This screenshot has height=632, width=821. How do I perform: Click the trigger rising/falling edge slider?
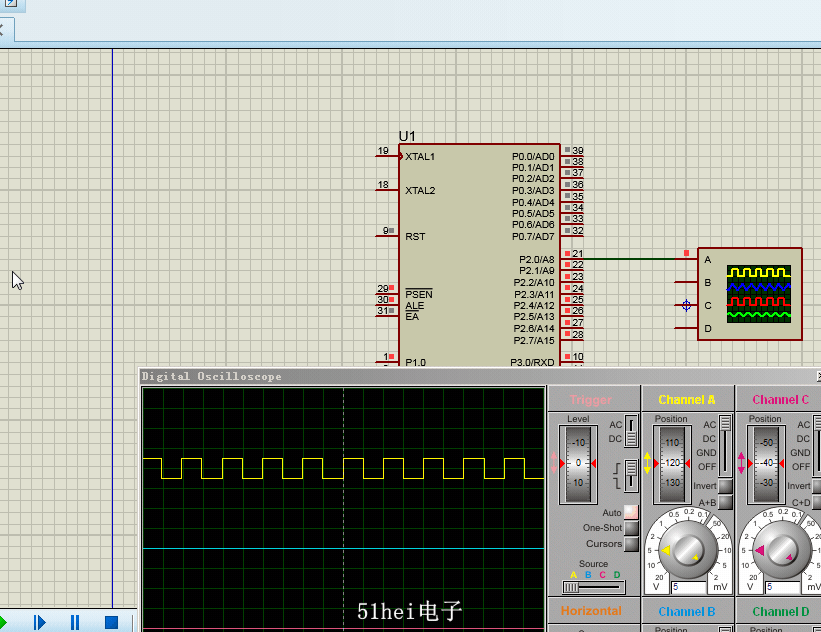pyautogui.click(x=631, y=475)
